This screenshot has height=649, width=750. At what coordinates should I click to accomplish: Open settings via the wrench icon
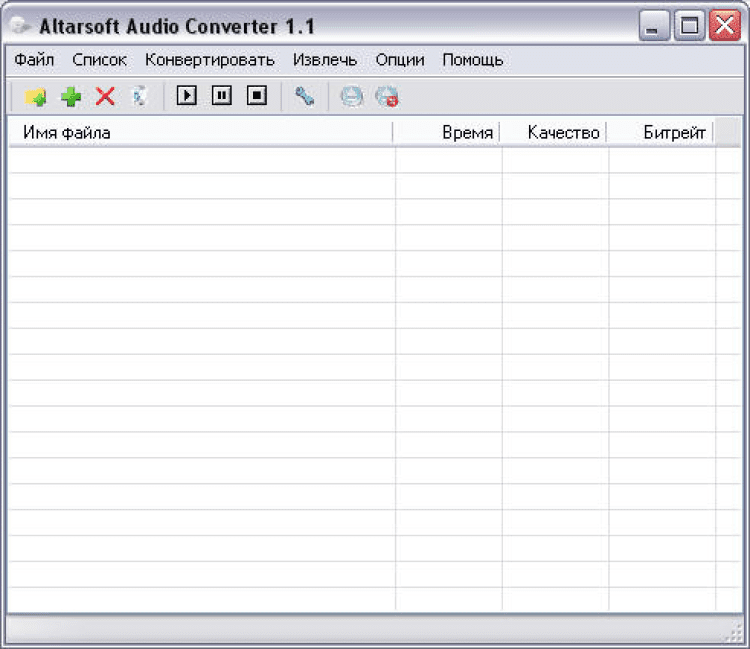click(304, 96)
